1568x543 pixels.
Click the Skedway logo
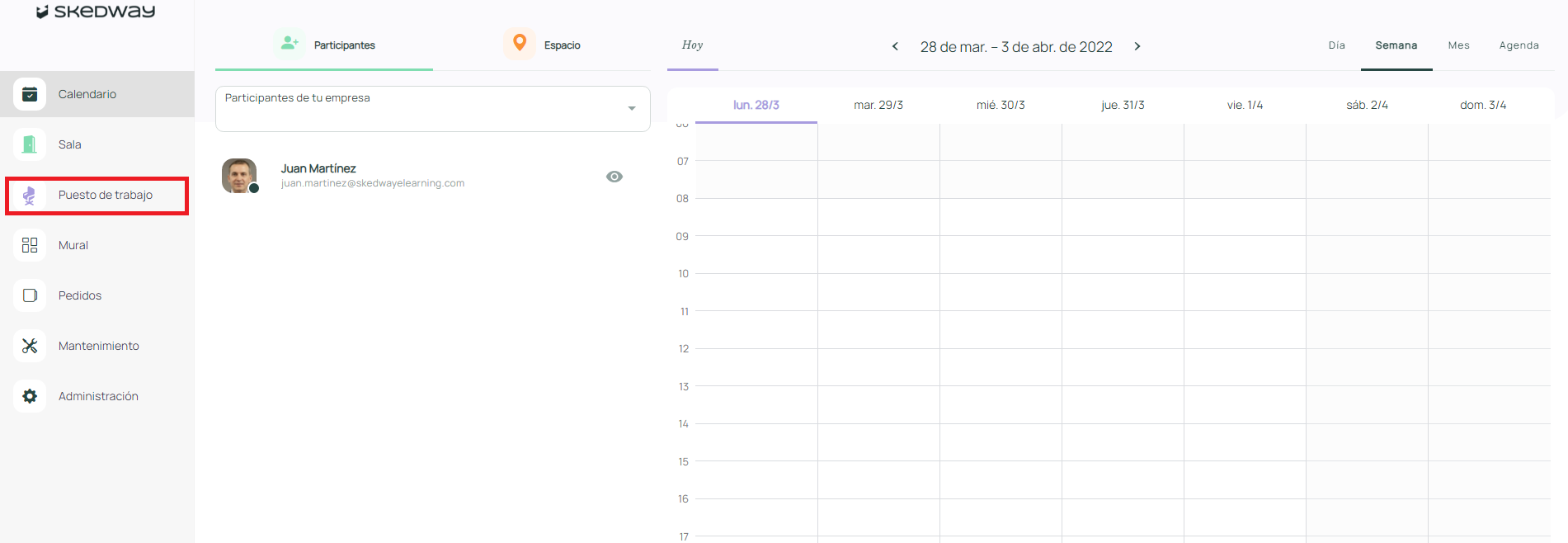tap(96, 12)
